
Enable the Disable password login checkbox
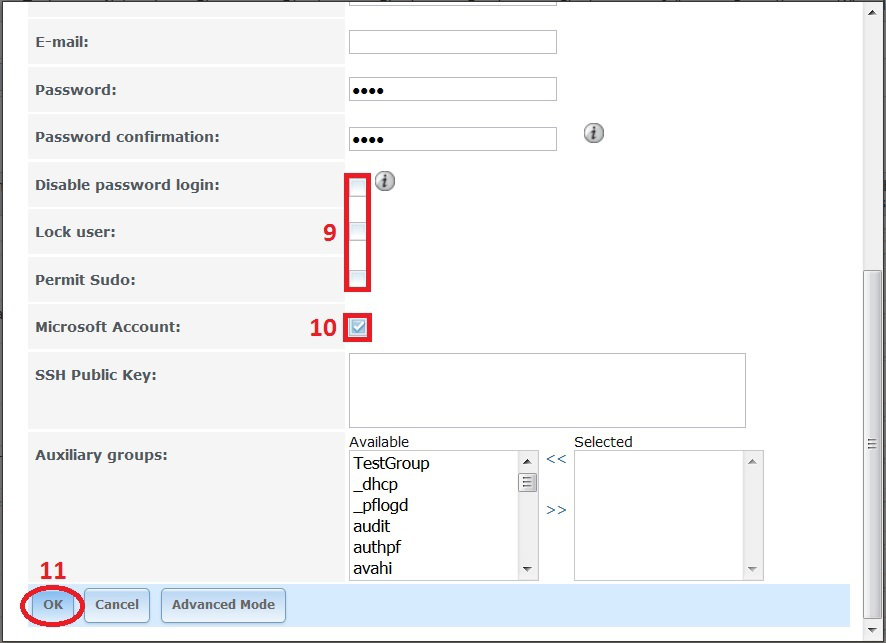click(358, 186)
